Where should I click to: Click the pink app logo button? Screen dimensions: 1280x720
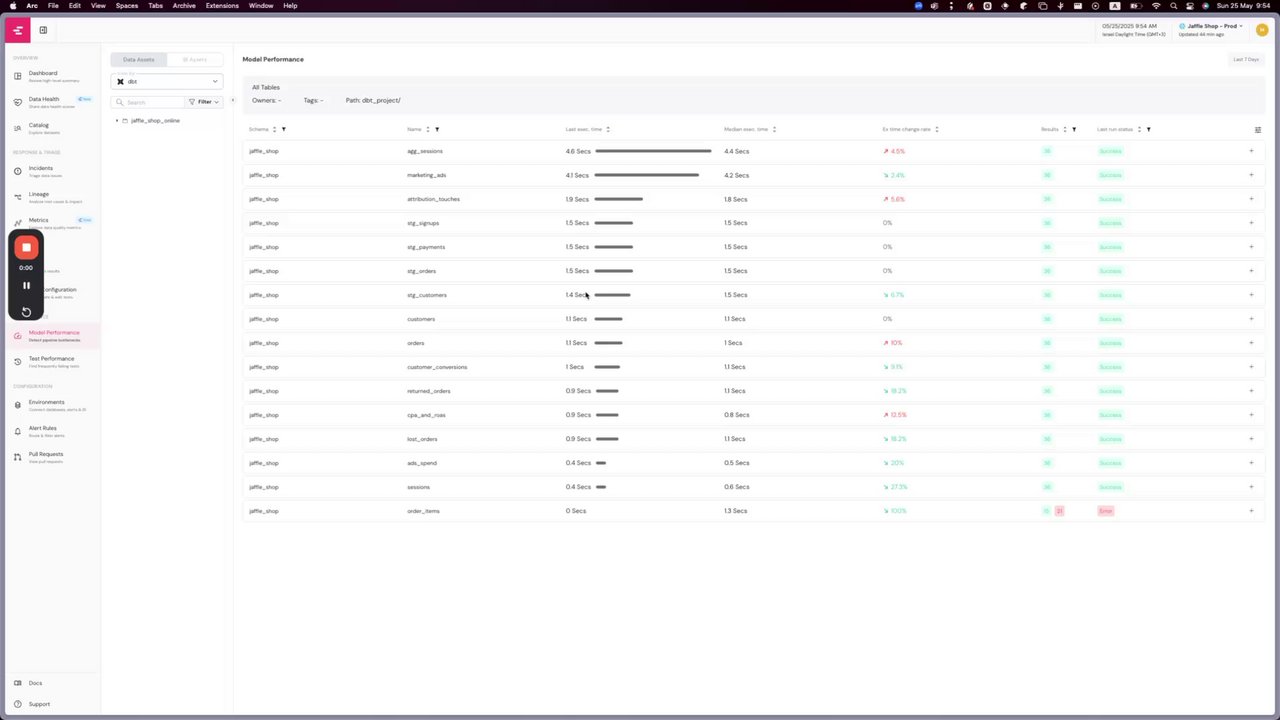tap(17, 30)
